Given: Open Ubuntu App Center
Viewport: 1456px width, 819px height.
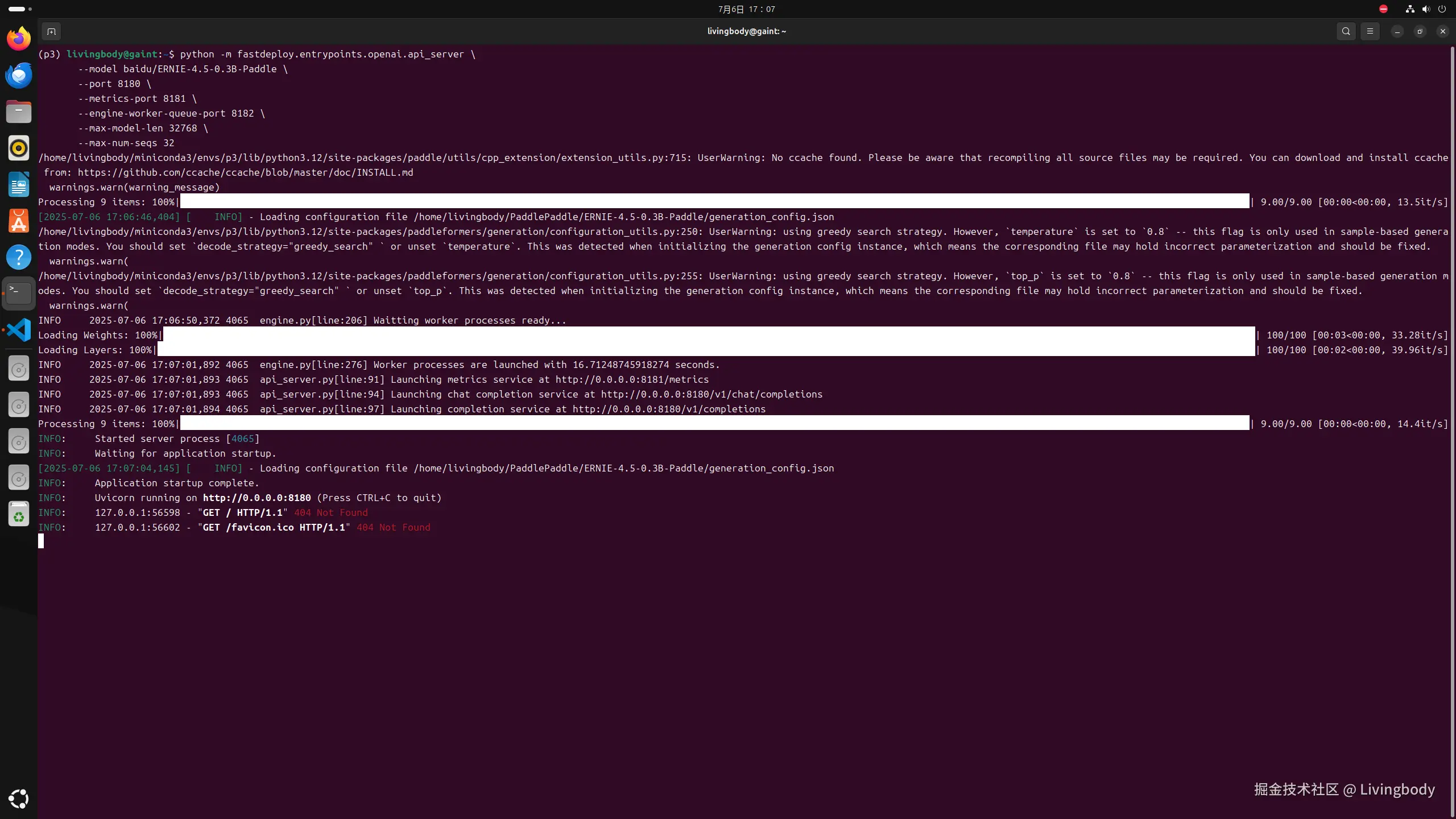Looking at the screenshot, I should pos(19,221).
